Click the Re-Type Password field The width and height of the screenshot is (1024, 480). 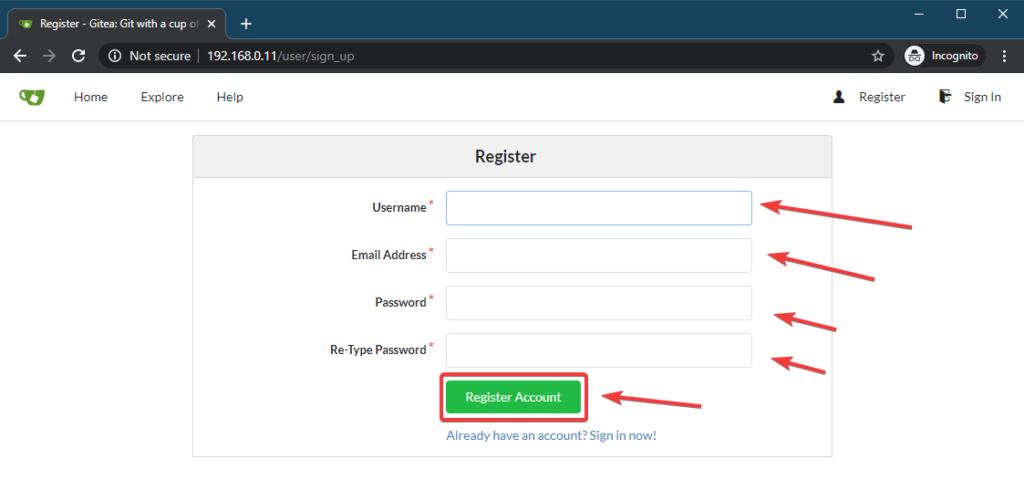tap(598, 350)
